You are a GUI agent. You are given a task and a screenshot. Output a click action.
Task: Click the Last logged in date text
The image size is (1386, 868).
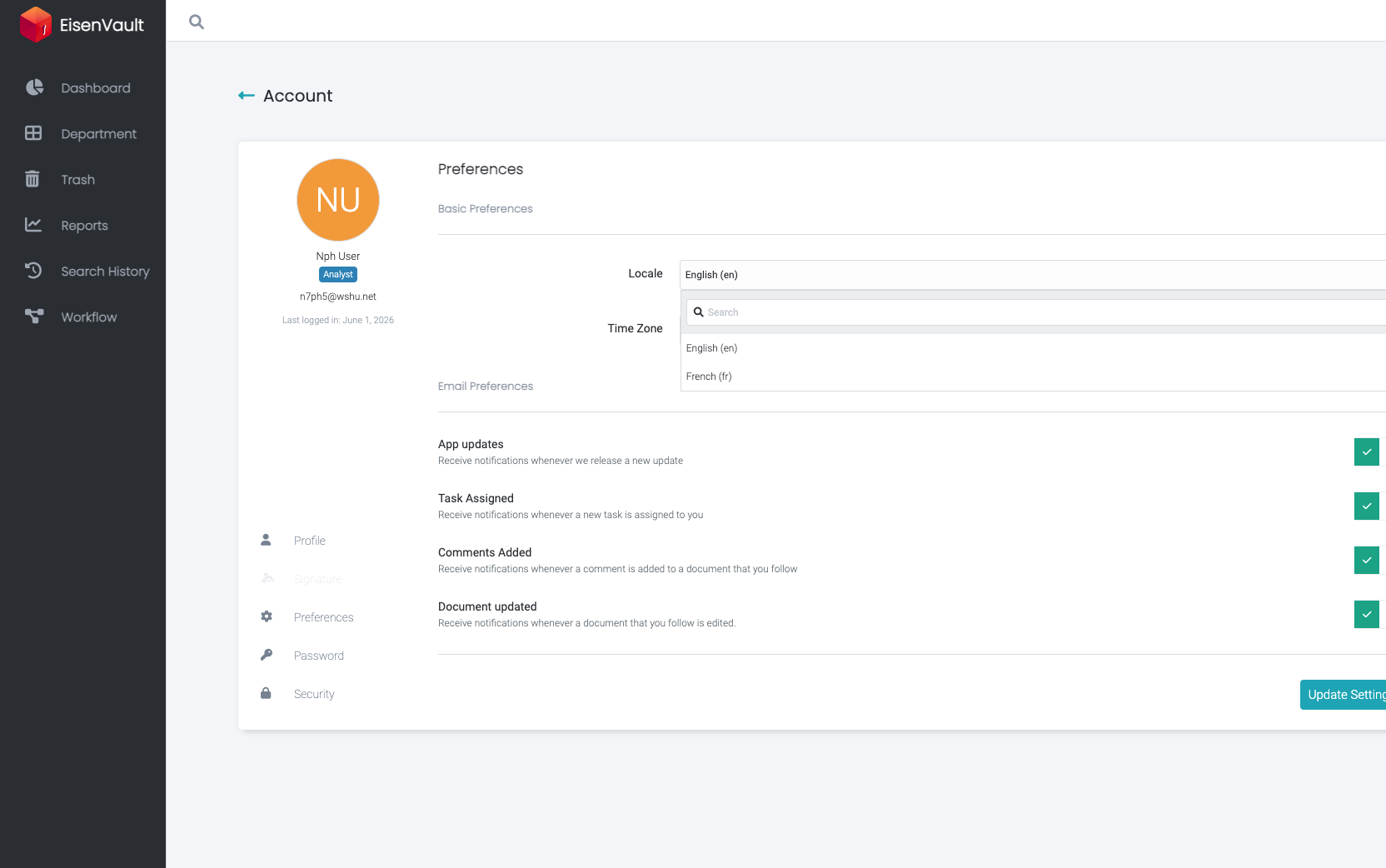[x=338, y=320]
